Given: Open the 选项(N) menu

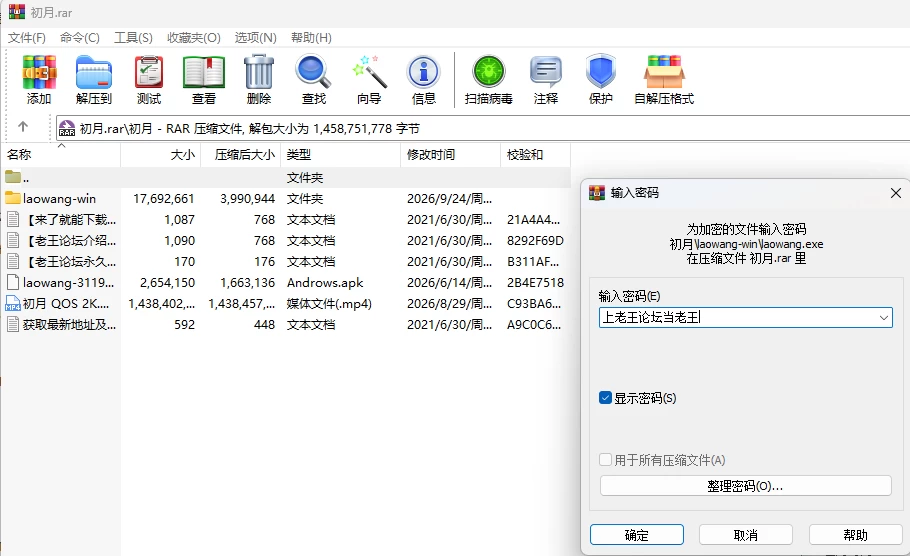Looking at the screenshot, I should pos(255,38).
